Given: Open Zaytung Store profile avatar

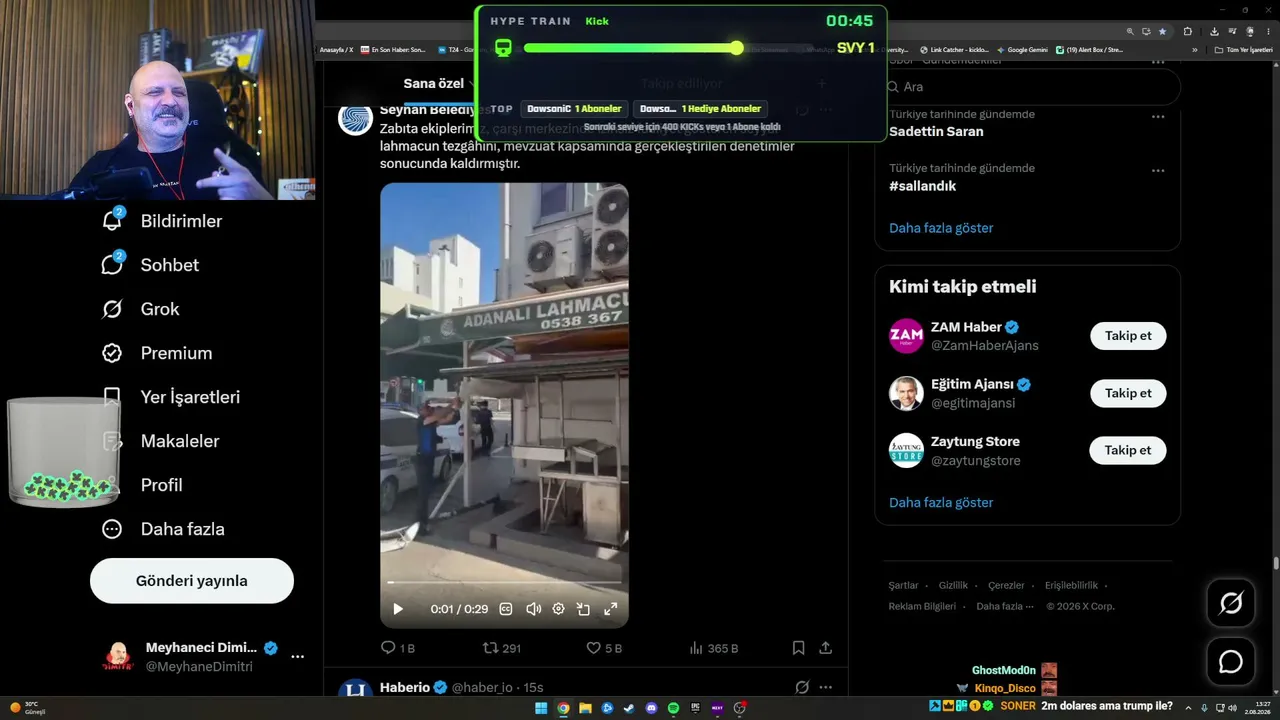Looking at the screenshot, I should (x=906, y=450).
